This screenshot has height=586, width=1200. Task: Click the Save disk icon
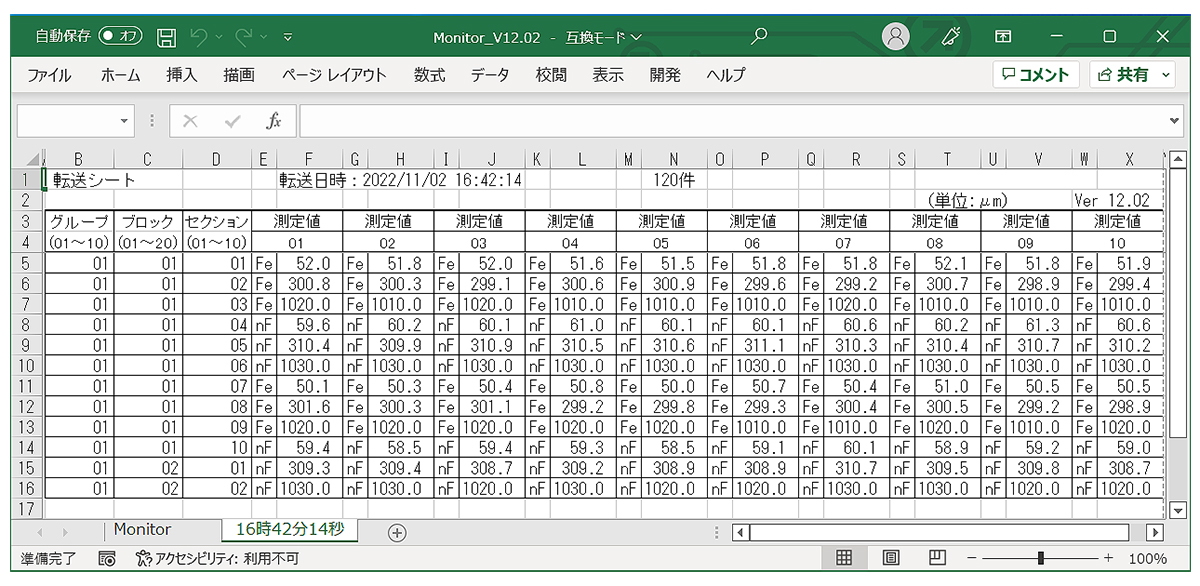167,37
